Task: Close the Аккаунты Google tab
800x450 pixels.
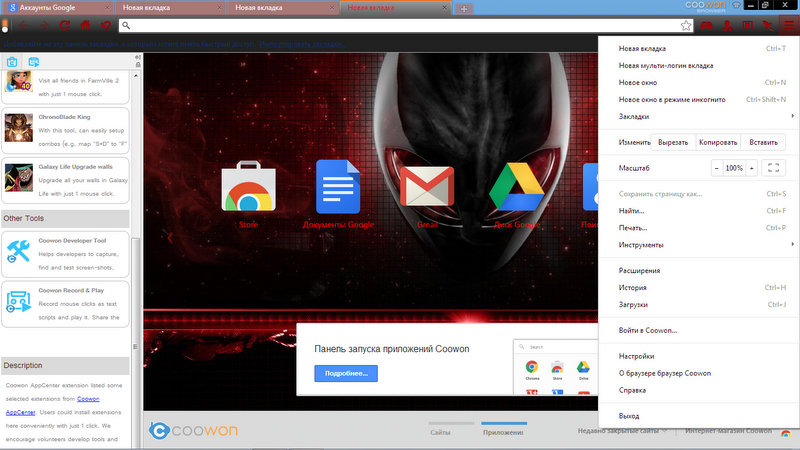Action: click(x=107, y=8)
